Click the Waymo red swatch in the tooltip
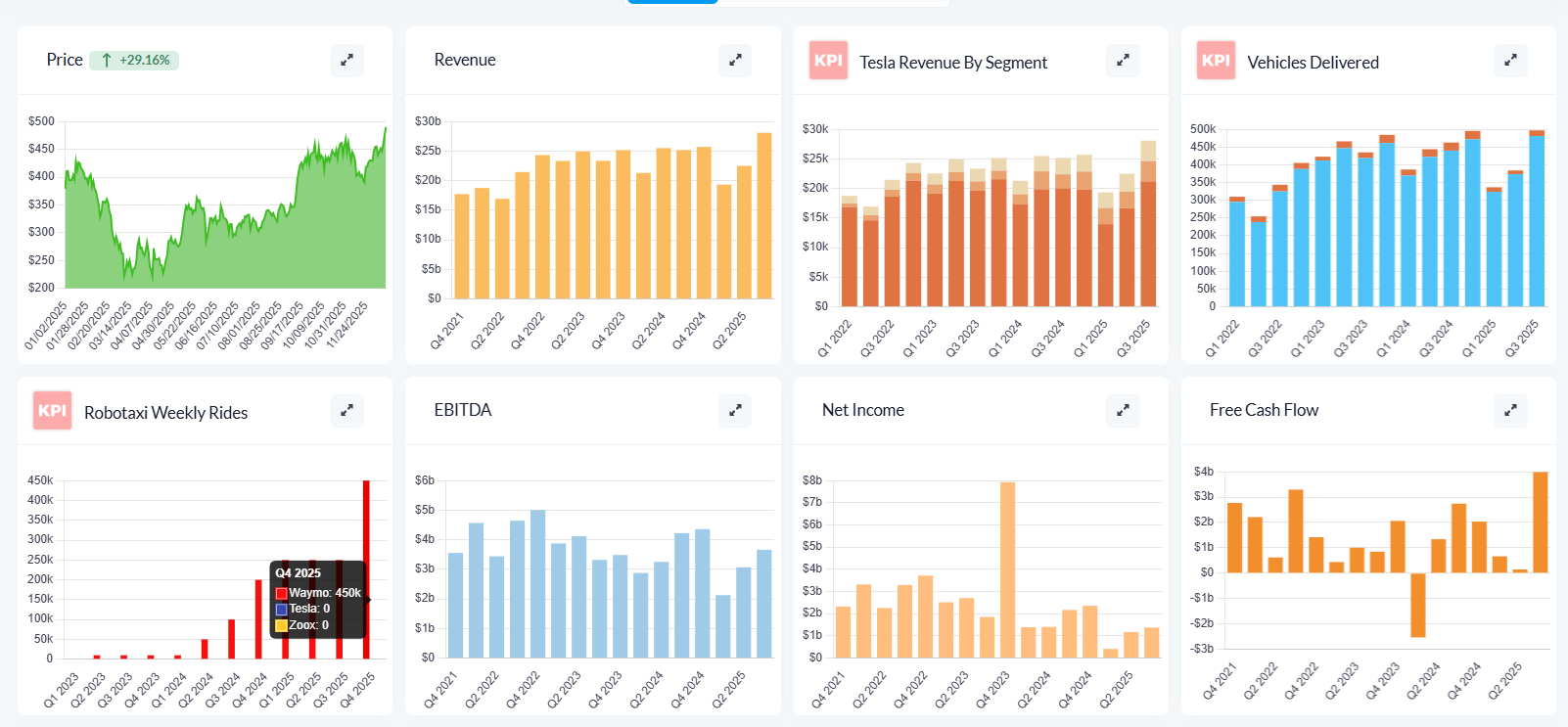 (281, 593)
